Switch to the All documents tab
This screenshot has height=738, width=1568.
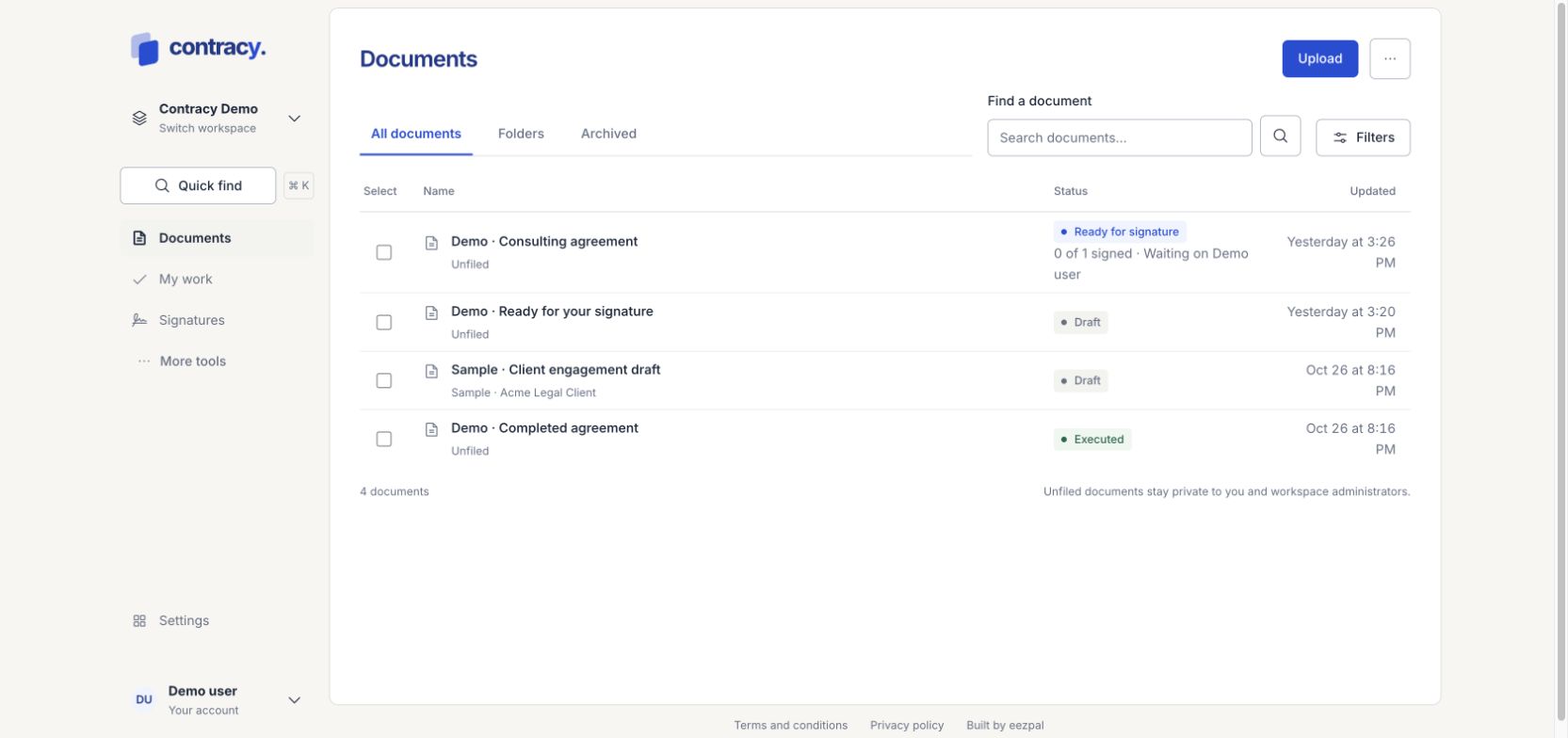point(416,134)
